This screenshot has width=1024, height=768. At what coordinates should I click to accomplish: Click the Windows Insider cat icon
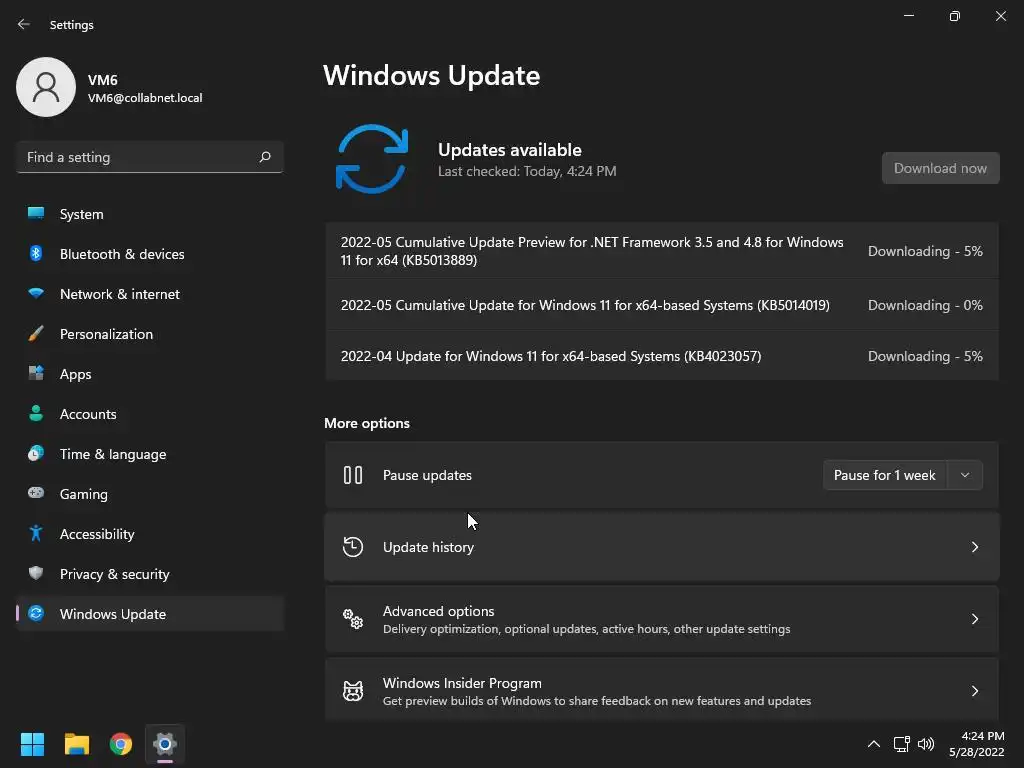(x=353, y=690)
